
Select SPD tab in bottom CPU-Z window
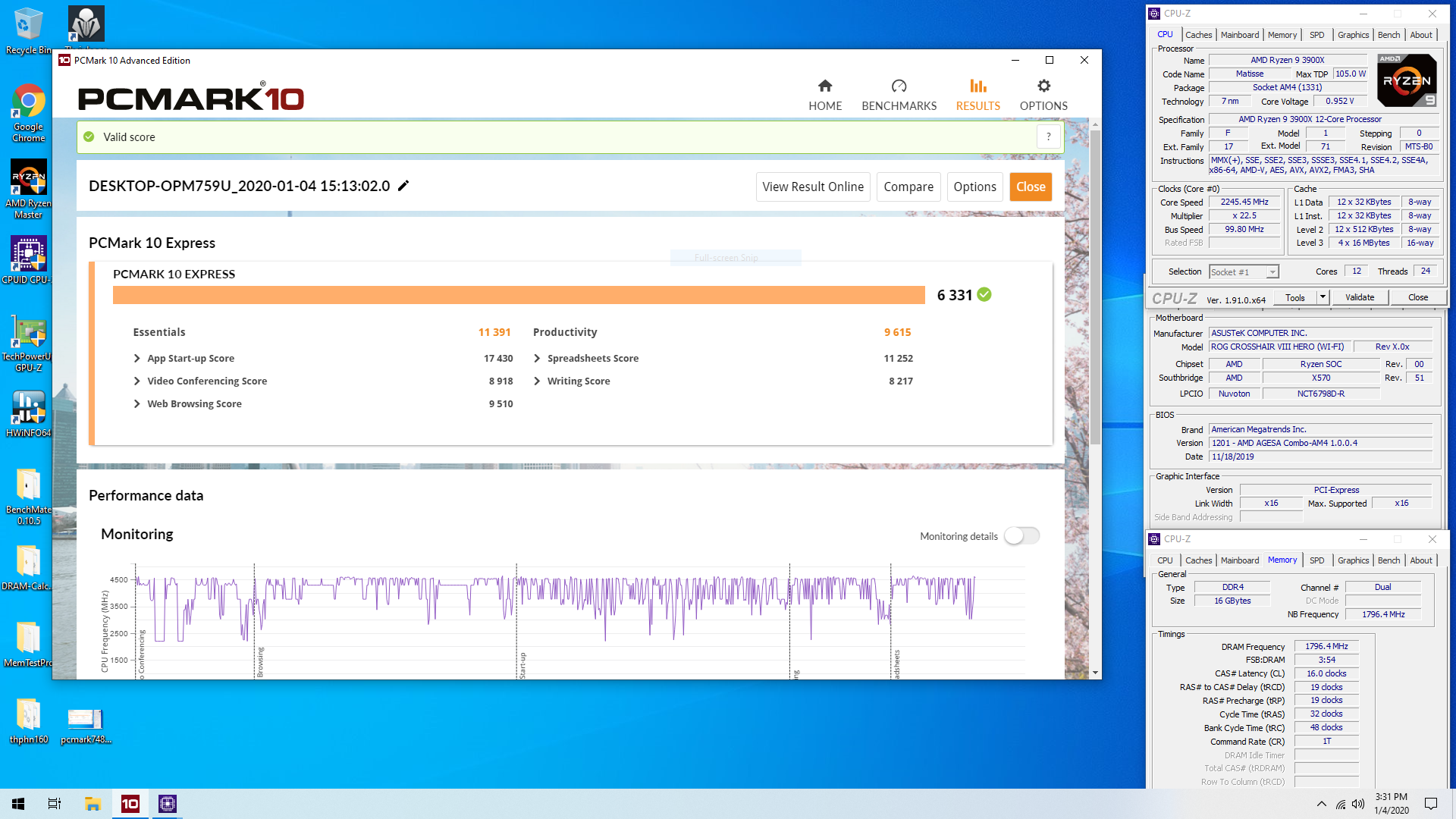(1316, 560)
